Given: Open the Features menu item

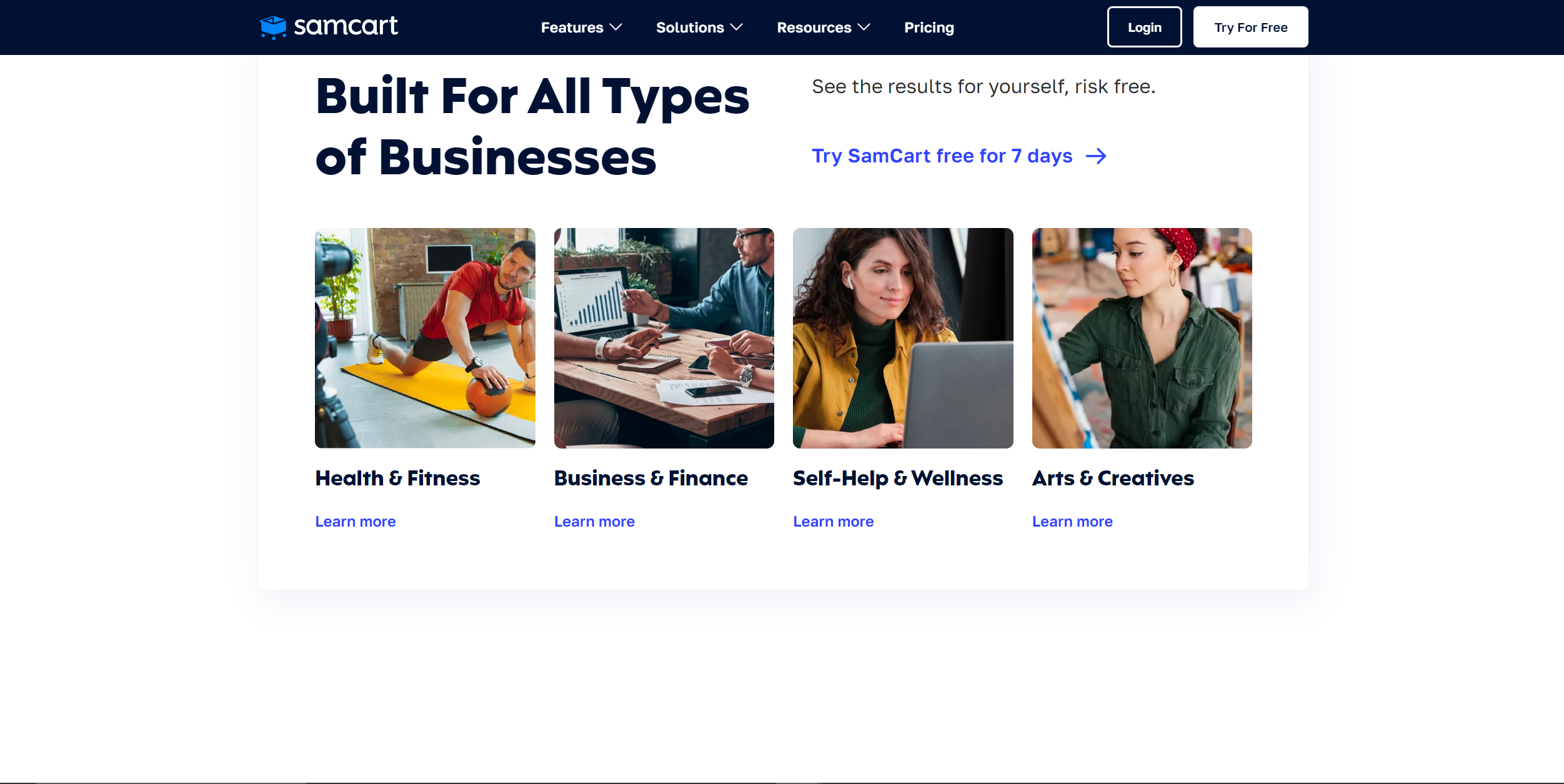Looking at the screenshot, I should 572,27.
